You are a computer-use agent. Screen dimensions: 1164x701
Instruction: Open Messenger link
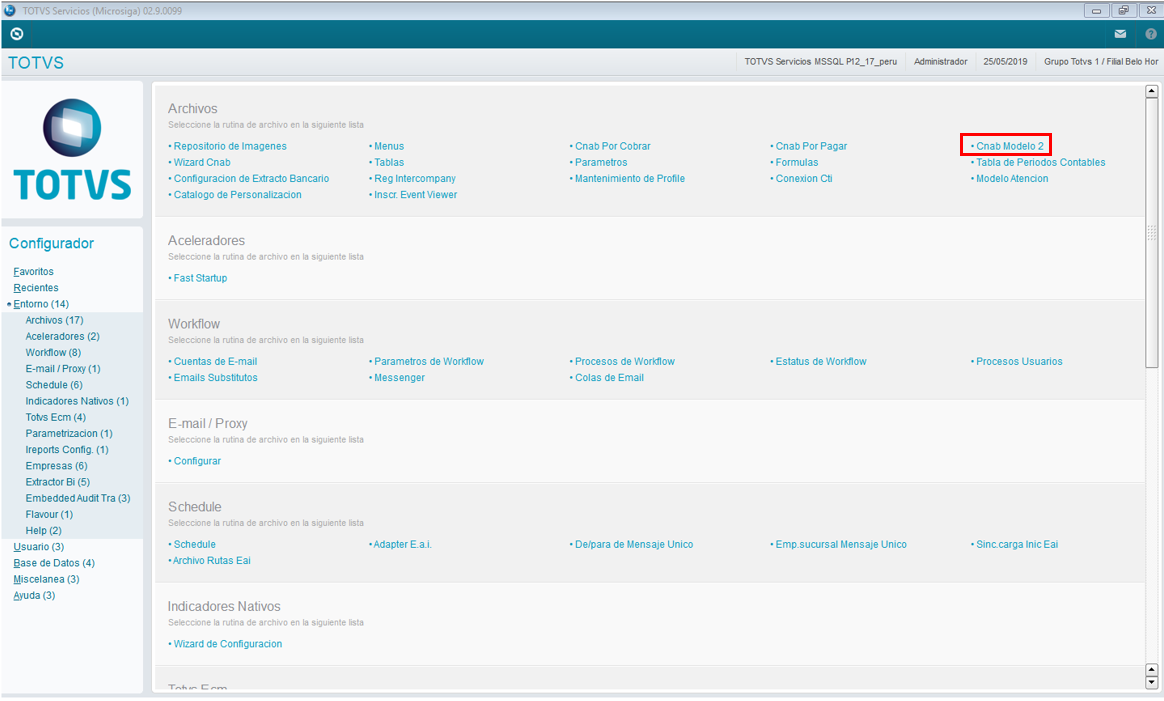[x=399, y=378]
